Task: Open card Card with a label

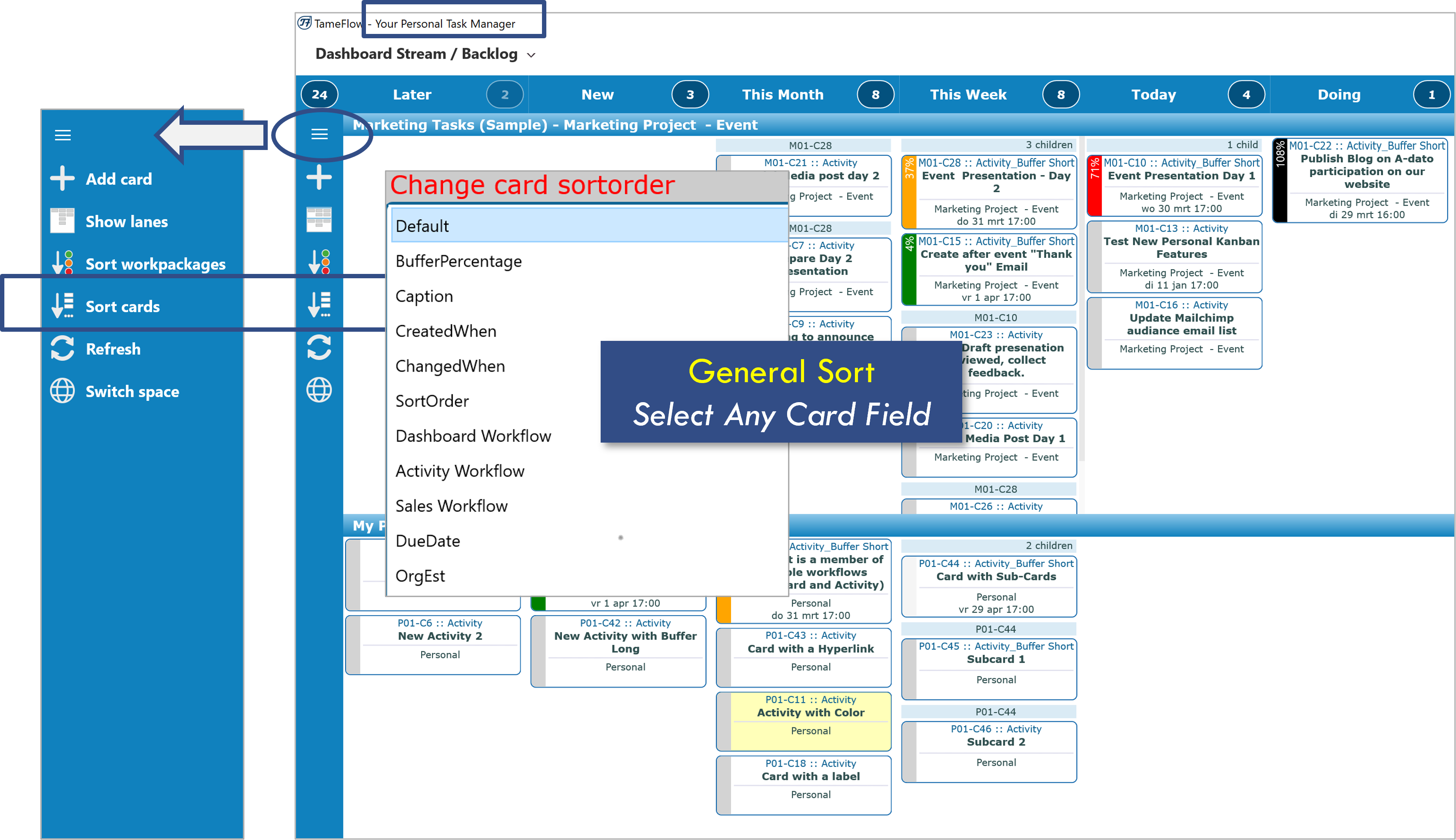Action: point(803,785)
